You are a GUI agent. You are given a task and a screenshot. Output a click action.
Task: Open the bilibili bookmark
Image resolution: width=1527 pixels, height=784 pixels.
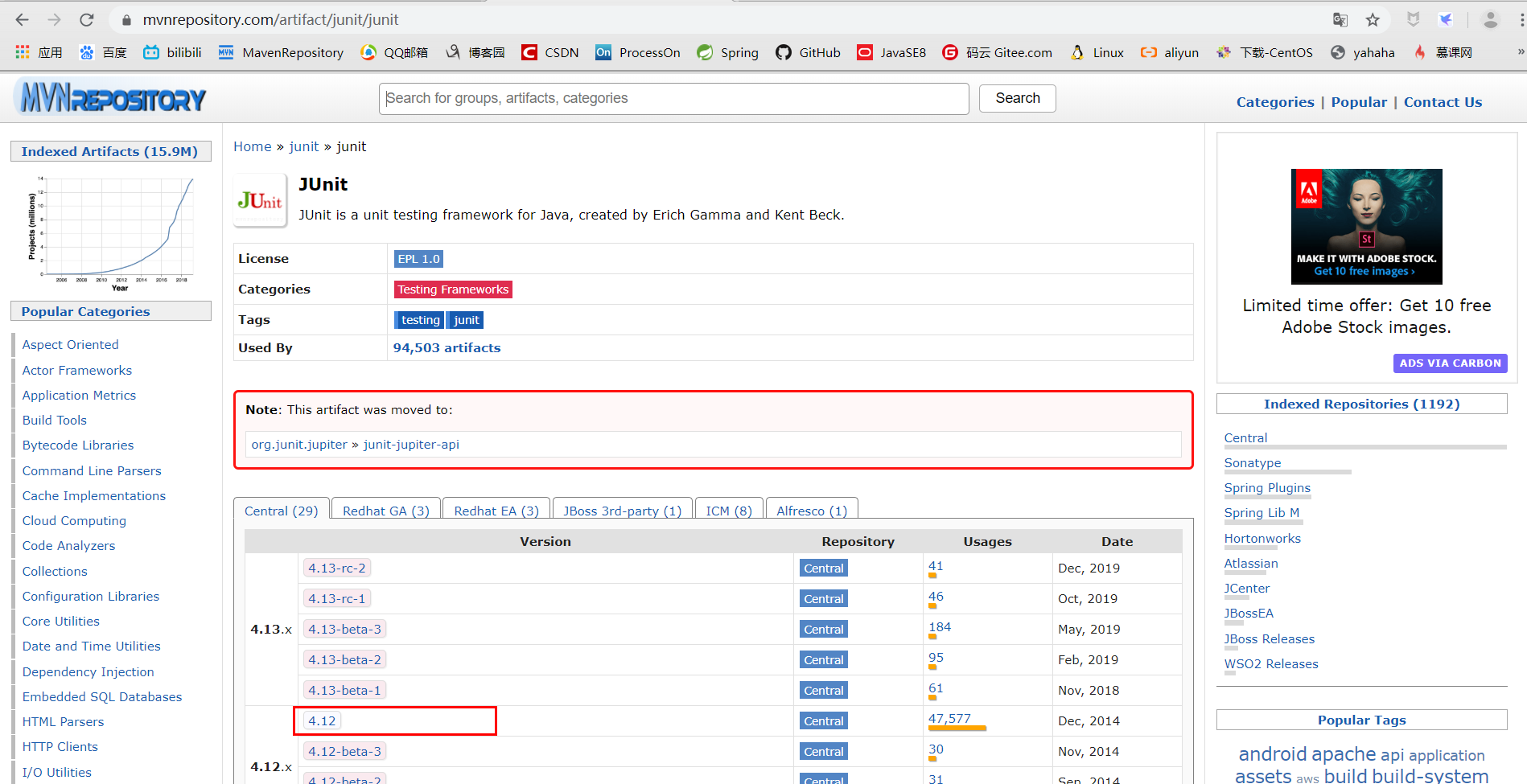coord(172,52)
